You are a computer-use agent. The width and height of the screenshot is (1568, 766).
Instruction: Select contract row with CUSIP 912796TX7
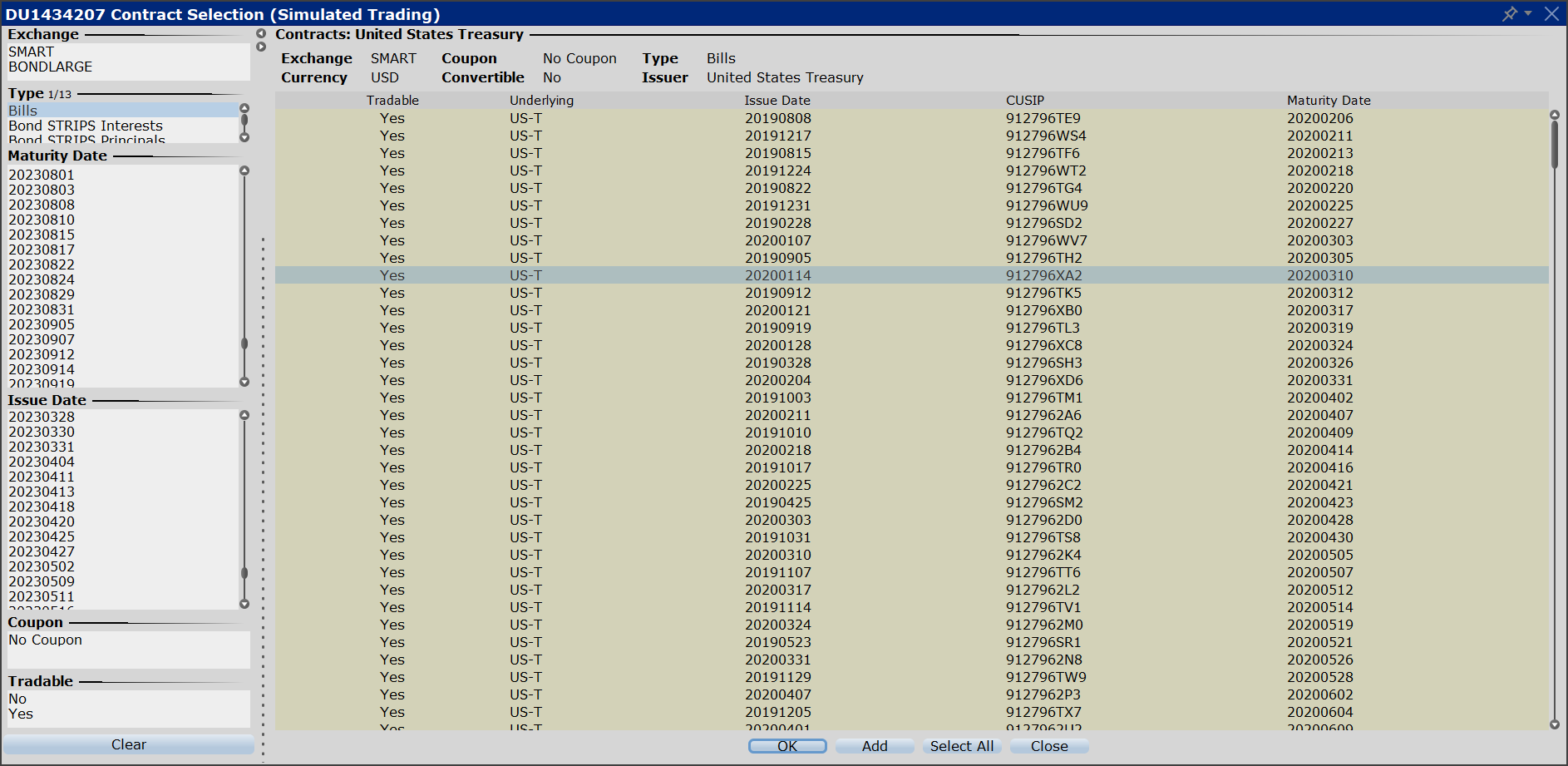pyautogui.click(x=911, y=712)
